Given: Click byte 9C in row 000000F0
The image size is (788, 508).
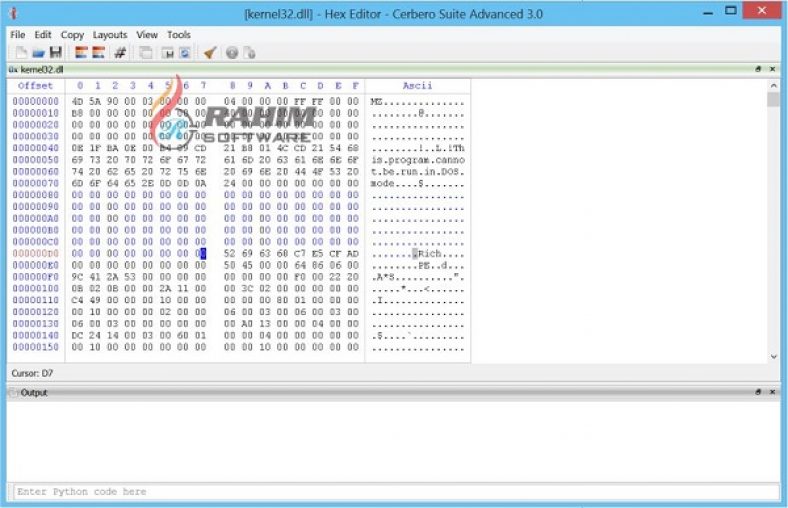Looking at the screenshot, I should pos(77,277).
